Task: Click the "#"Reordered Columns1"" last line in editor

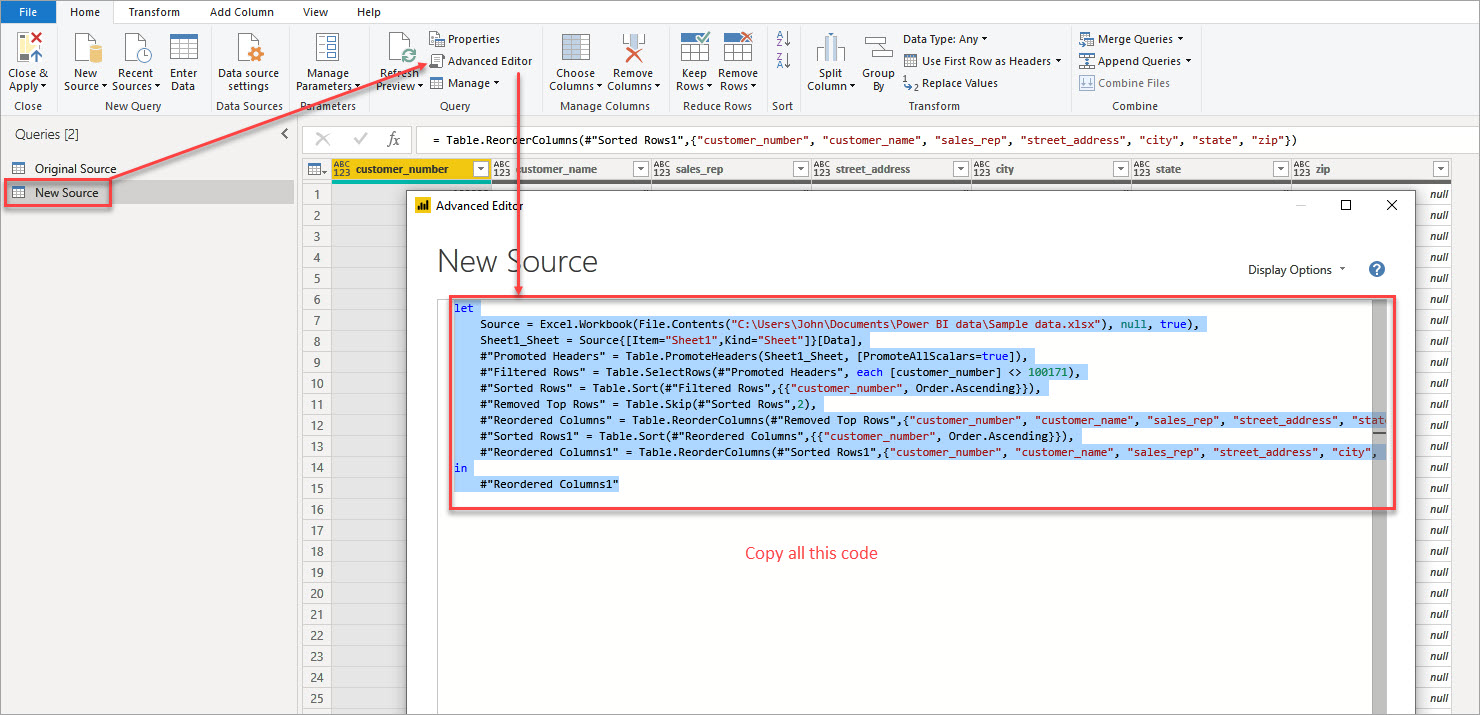Action: point(549,484)
